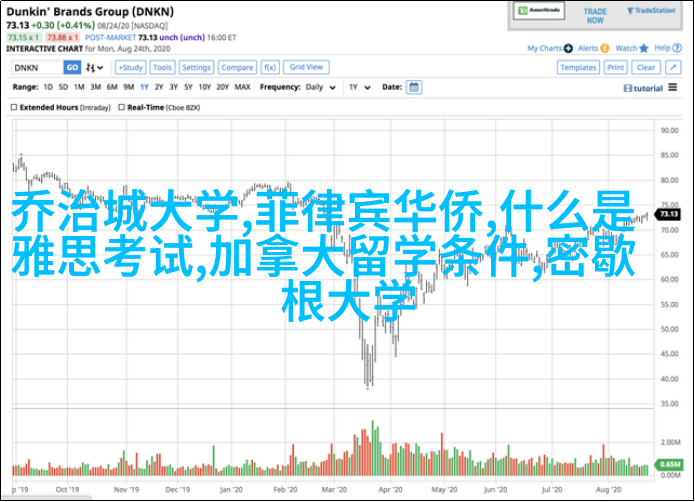Image resolution: width=695 pixels, height=502 pixels.
Task: Select the 9M range
Action: pyautogui.click(x=129, y=87)
